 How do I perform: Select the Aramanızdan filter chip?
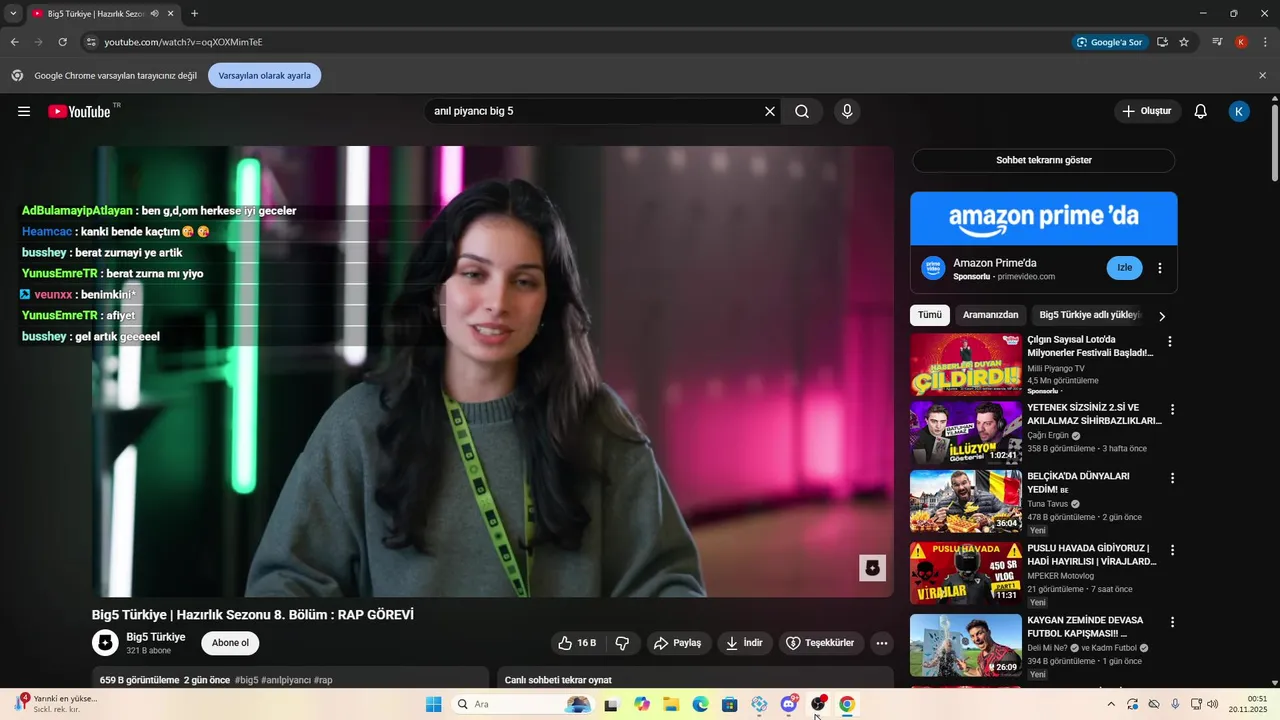coord(990,315)
